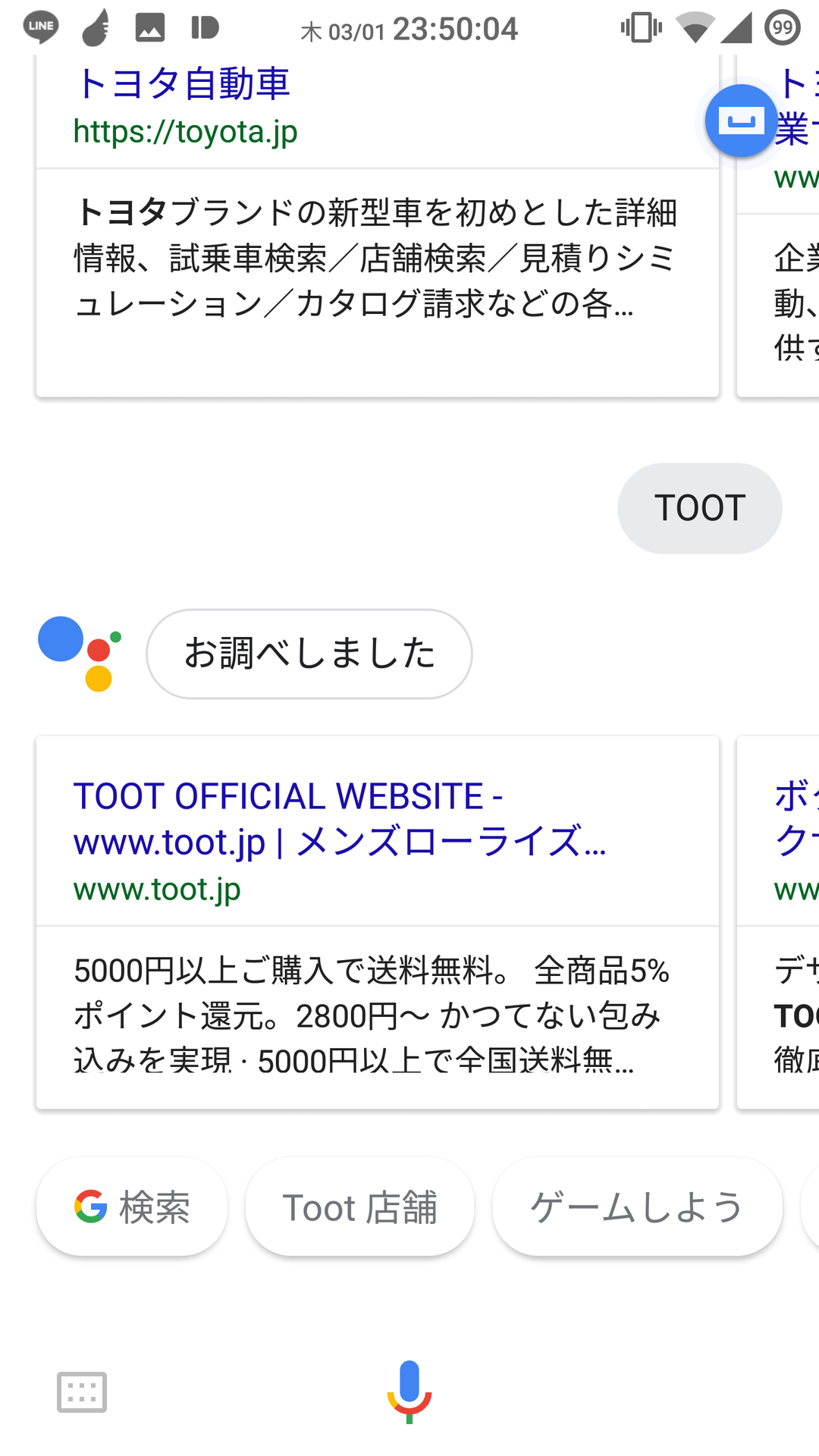Open the トヨタ自動車 result title

(182, 83)
